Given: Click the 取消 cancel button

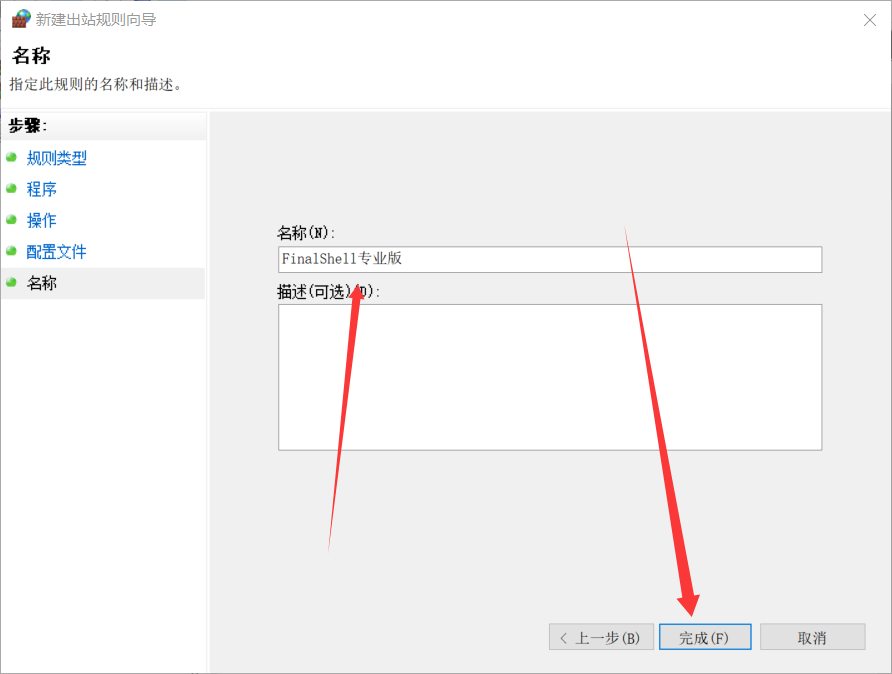Looking at the screenshot, I should [812, 637].
